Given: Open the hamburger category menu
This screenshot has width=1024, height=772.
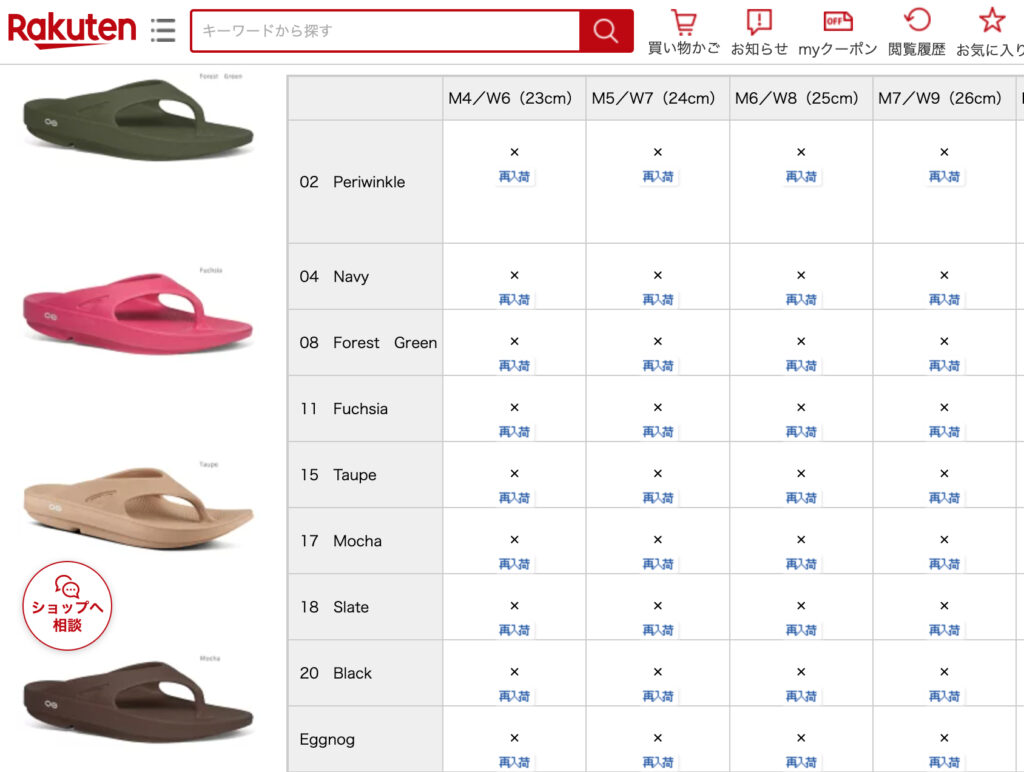Looking at the screenshot, I should coord(163,30).
